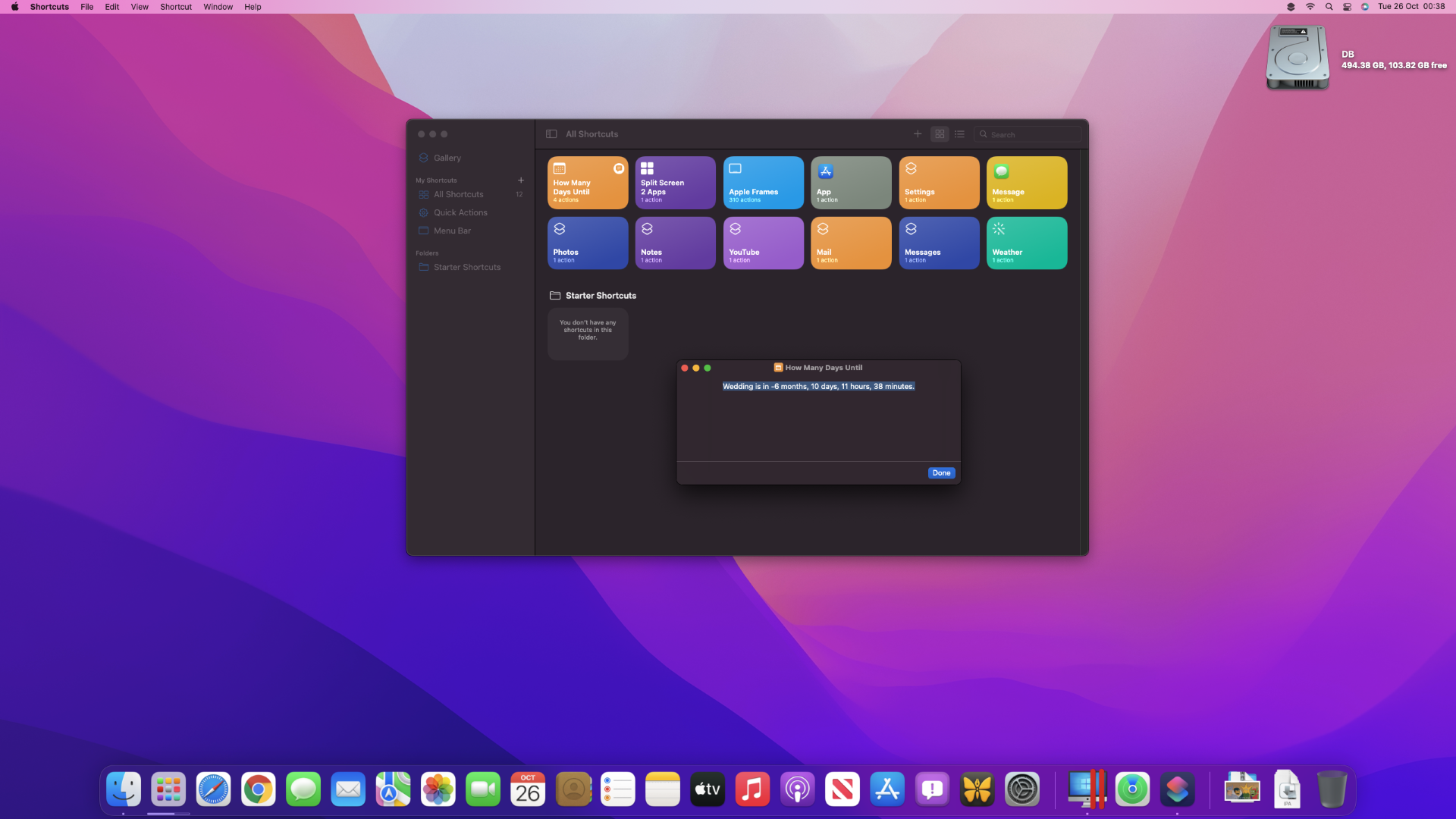Click the App Store icon in dock

tap(887, 790)
